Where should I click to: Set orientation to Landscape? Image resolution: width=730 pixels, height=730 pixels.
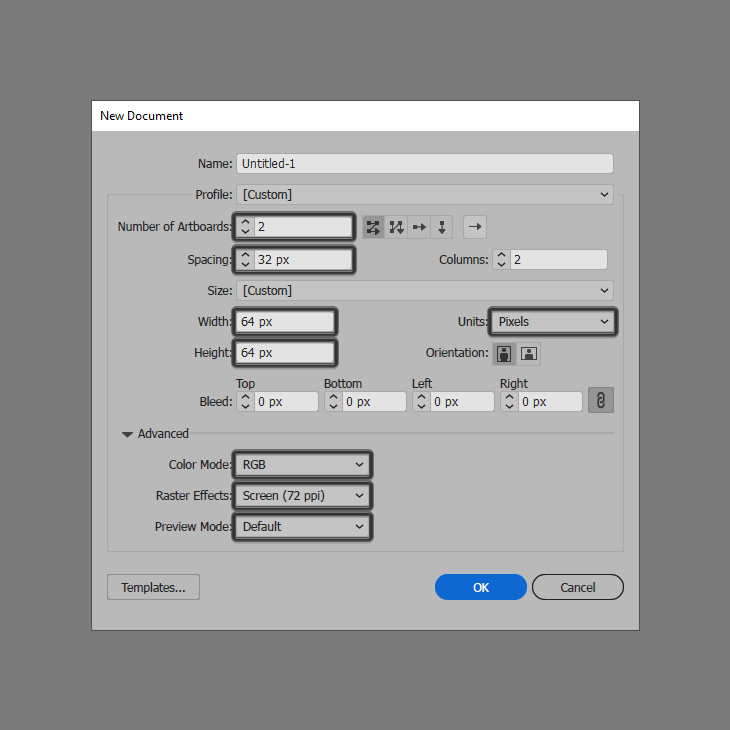pos(529,354)
